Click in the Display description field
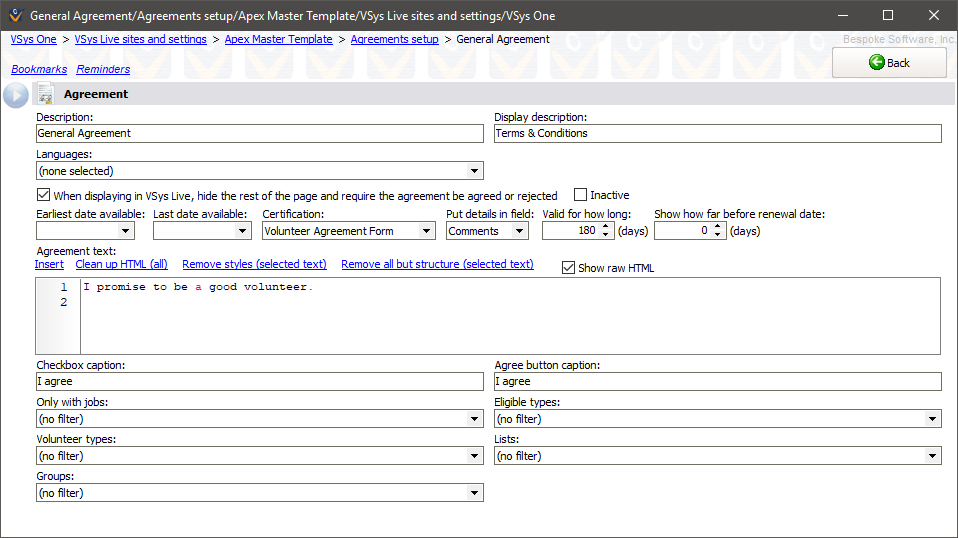 click(x=717, y=133)
